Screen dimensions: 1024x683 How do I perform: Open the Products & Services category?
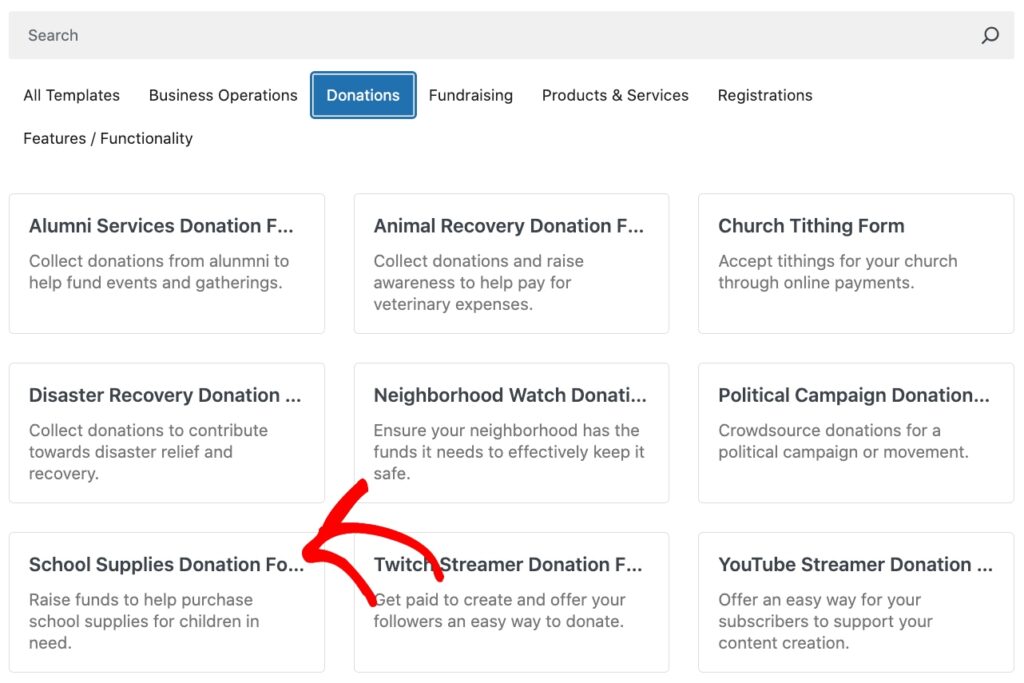pos(615,95)
